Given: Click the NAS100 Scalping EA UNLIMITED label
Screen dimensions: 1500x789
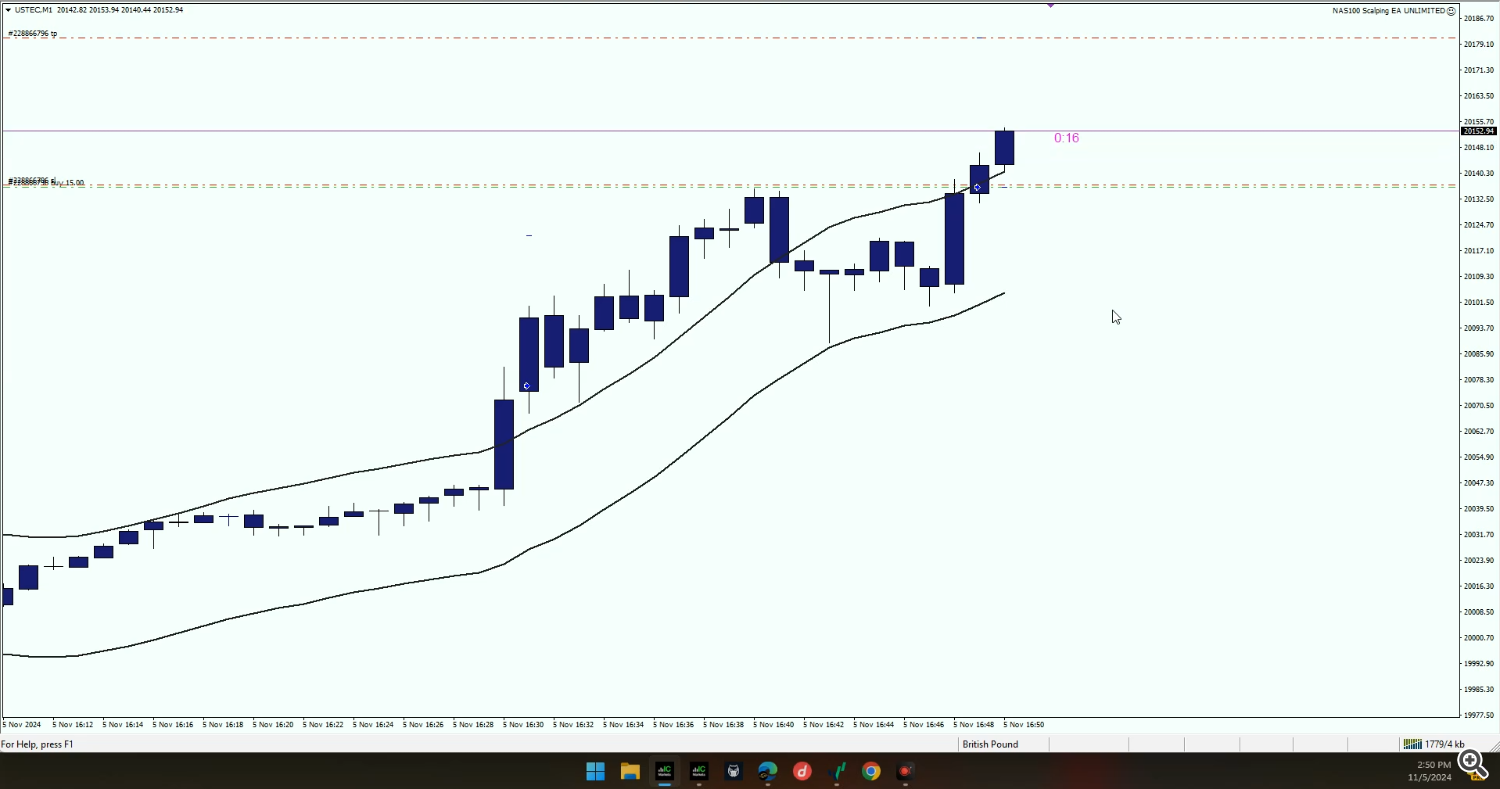Looking at the screenshot, I should (x=1388, y=10).
